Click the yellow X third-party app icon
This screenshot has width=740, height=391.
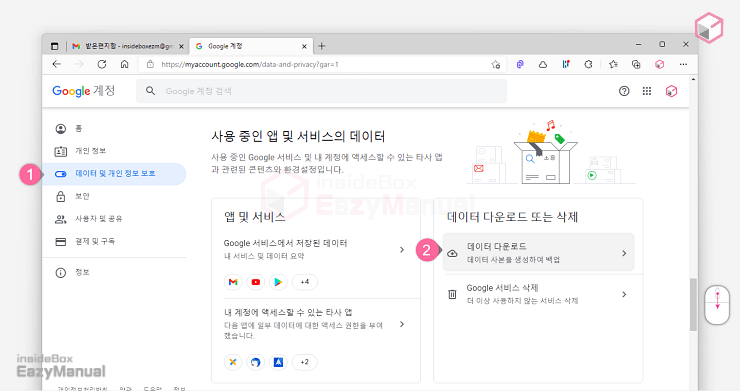pyautogui.click(x=233, y=362)
